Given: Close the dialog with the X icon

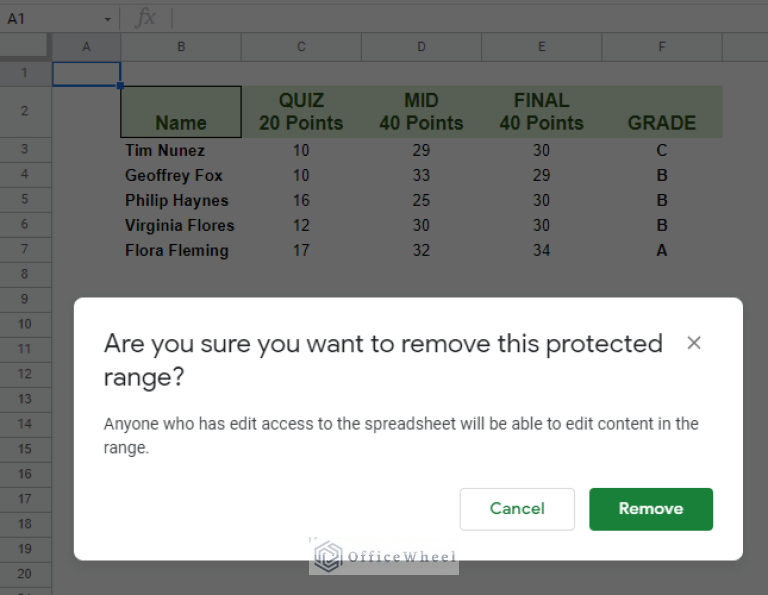Looking at the screenshot, I should tap(694, 343).
